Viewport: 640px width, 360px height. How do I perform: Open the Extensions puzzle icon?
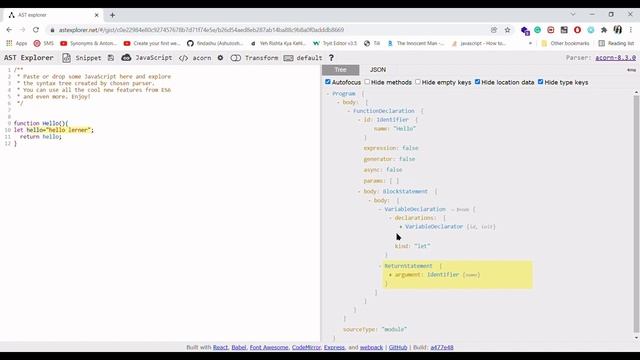click(x=604, y=30)
